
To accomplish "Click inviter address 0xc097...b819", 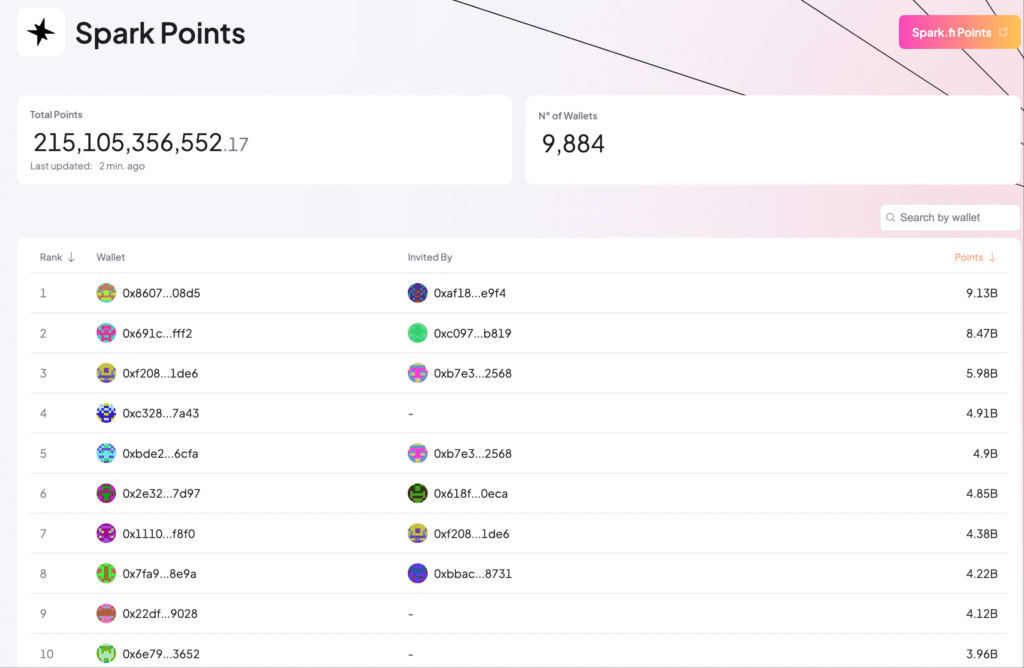I will coord(472,333).
